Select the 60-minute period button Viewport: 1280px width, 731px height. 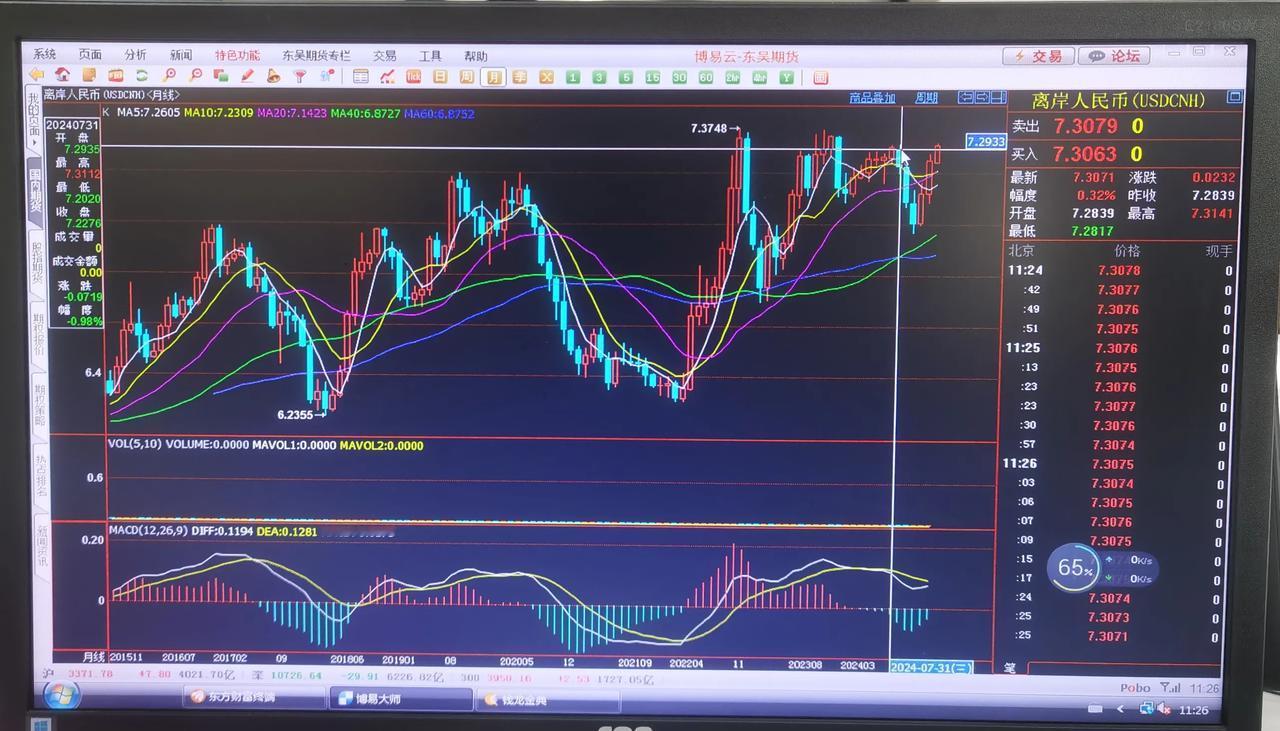coord(705,77)
